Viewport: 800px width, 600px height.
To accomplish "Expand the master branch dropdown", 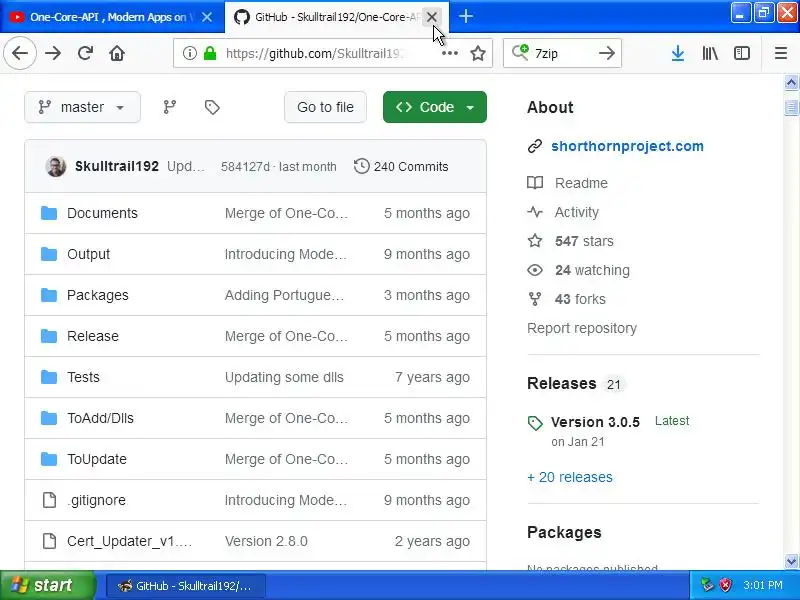I will [82, 107].
